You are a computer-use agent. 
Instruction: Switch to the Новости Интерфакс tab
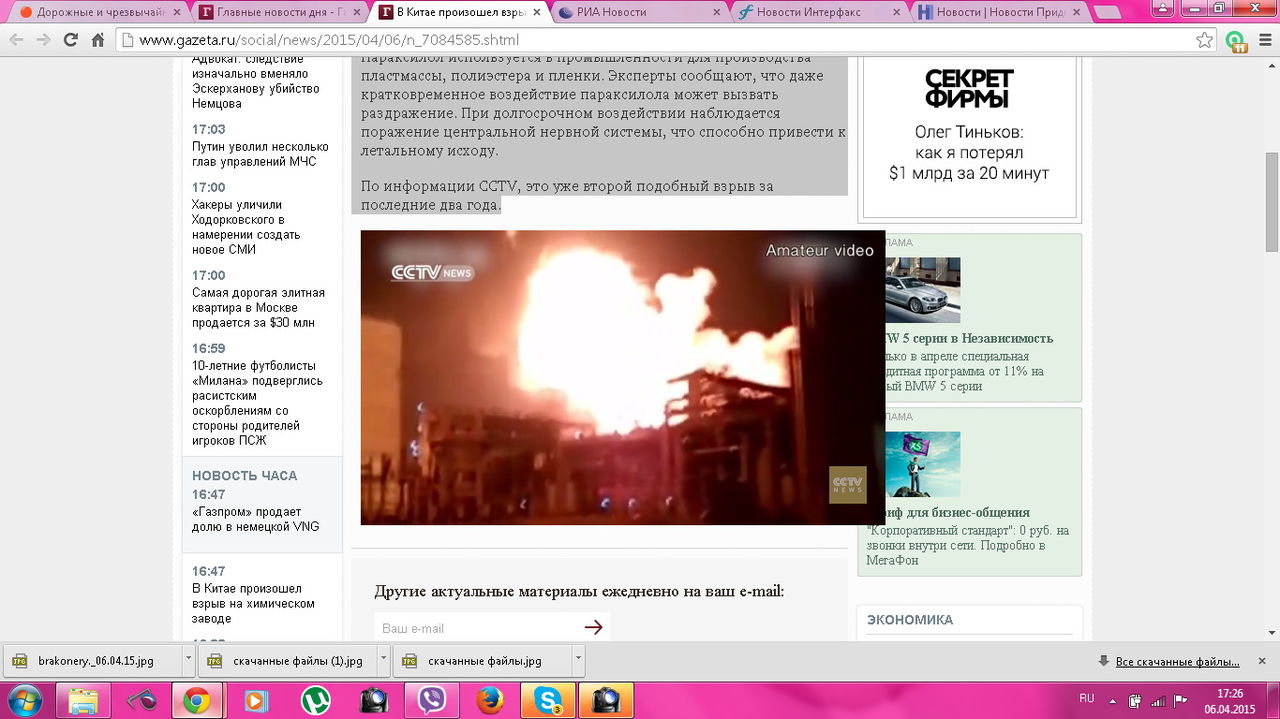(818, 12)
